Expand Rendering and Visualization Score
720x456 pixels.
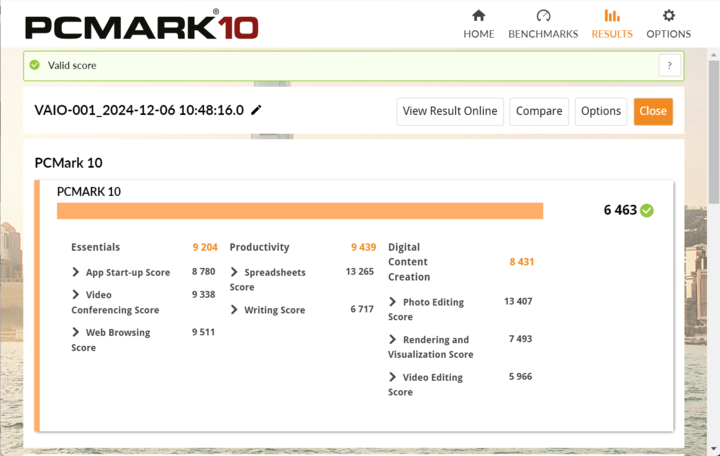393,339
